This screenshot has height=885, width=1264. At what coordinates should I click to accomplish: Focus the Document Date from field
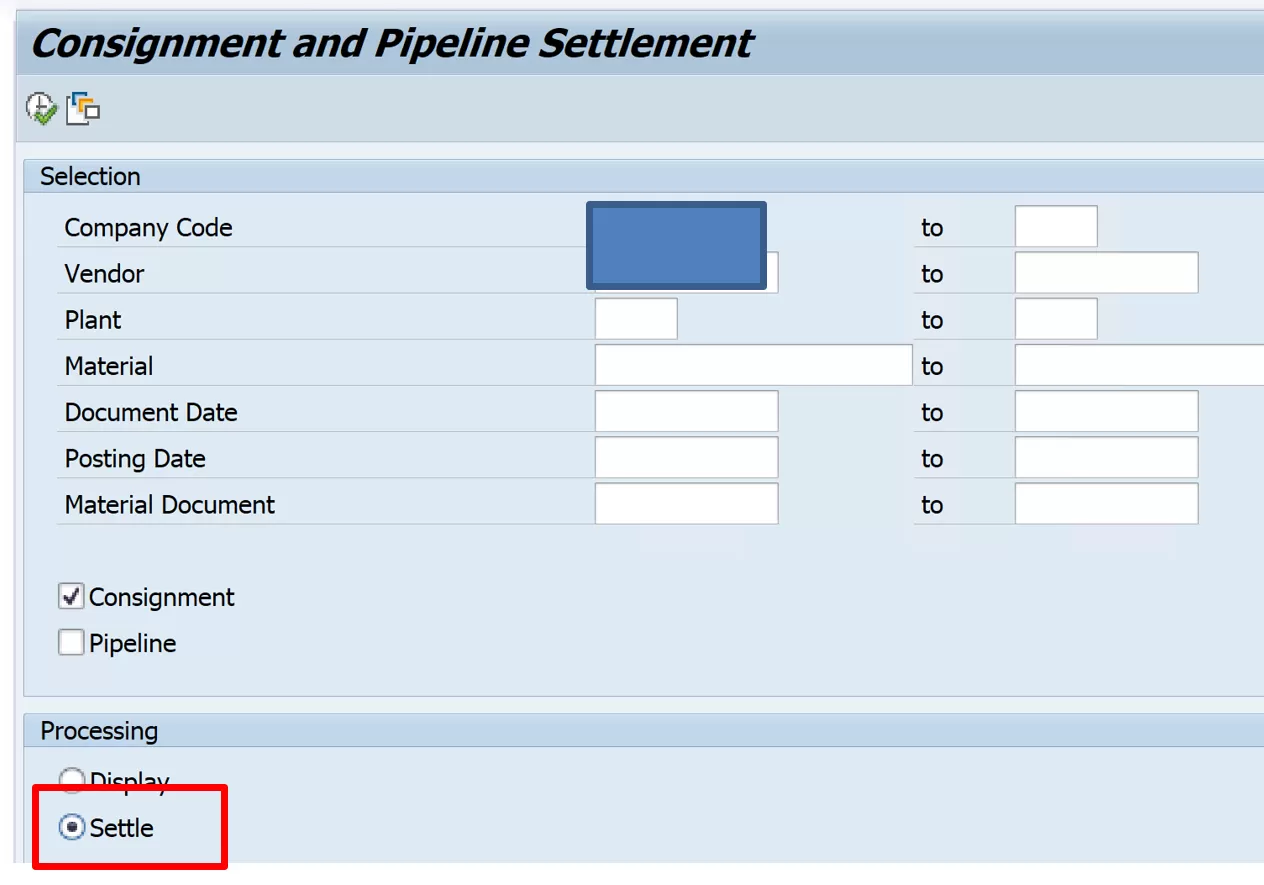[x=686, y=412]
